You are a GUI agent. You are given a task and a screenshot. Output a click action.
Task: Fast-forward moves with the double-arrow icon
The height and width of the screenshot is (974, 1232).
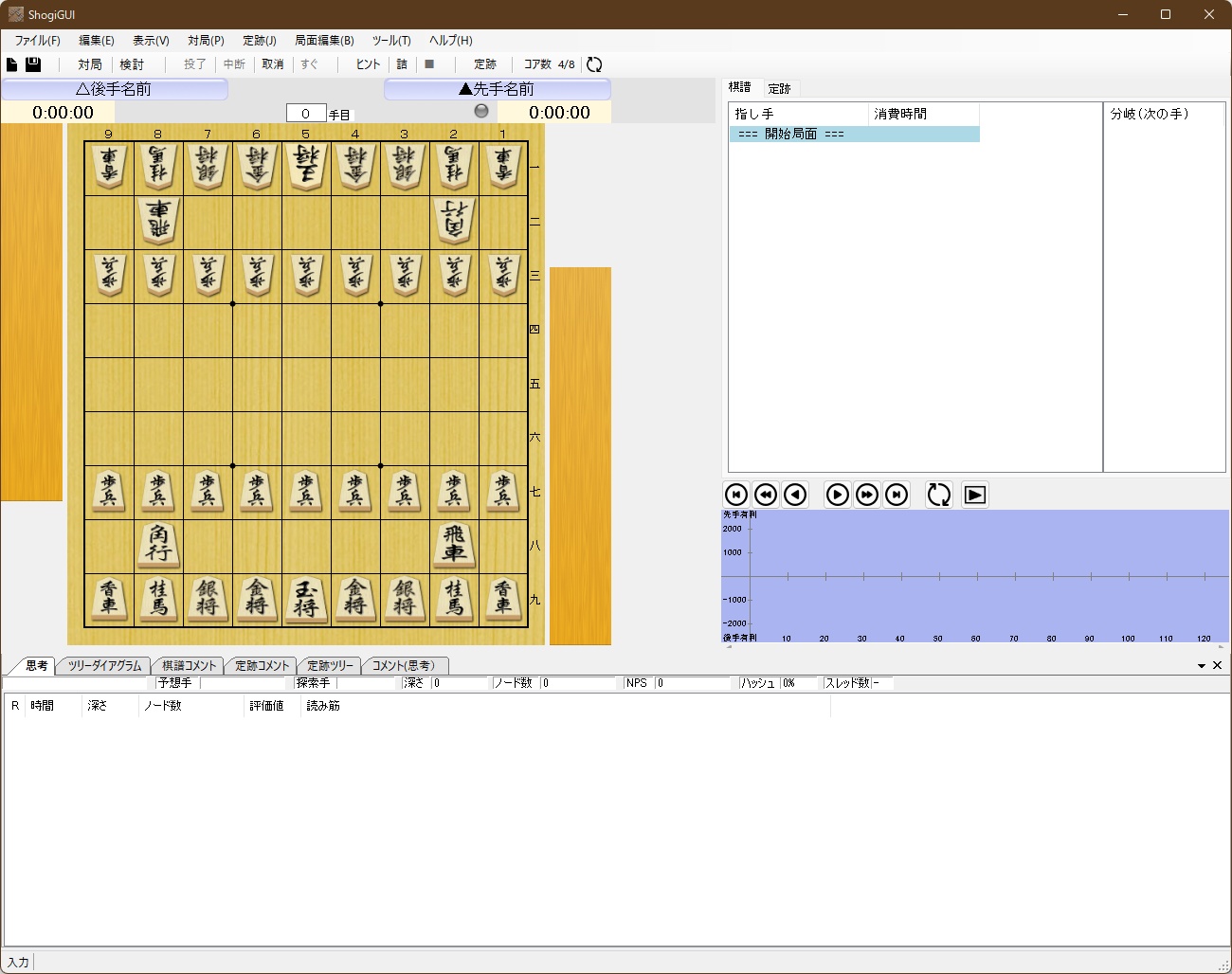[867, 494]
